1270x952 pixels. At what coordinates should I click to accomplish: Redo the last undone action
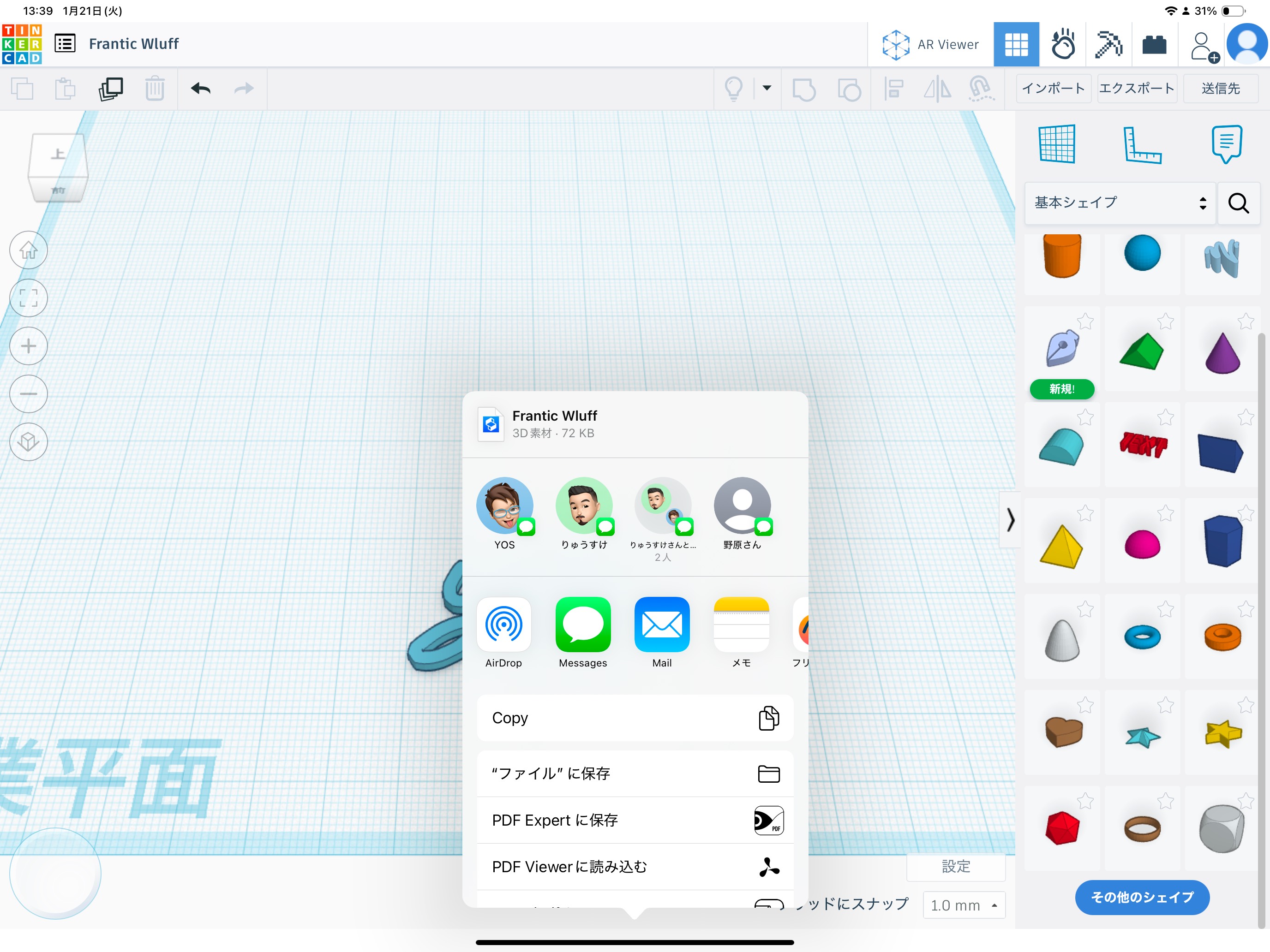(x=244, y=89)
